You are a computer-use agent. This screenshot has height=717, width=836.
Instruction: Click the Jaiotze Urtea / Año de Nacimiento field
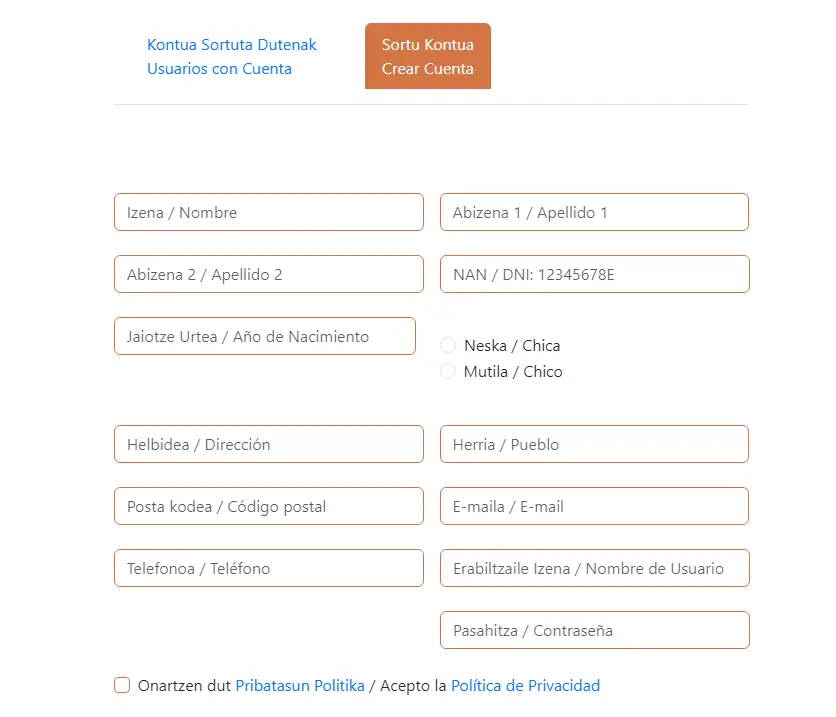click(x=265, y=336)
